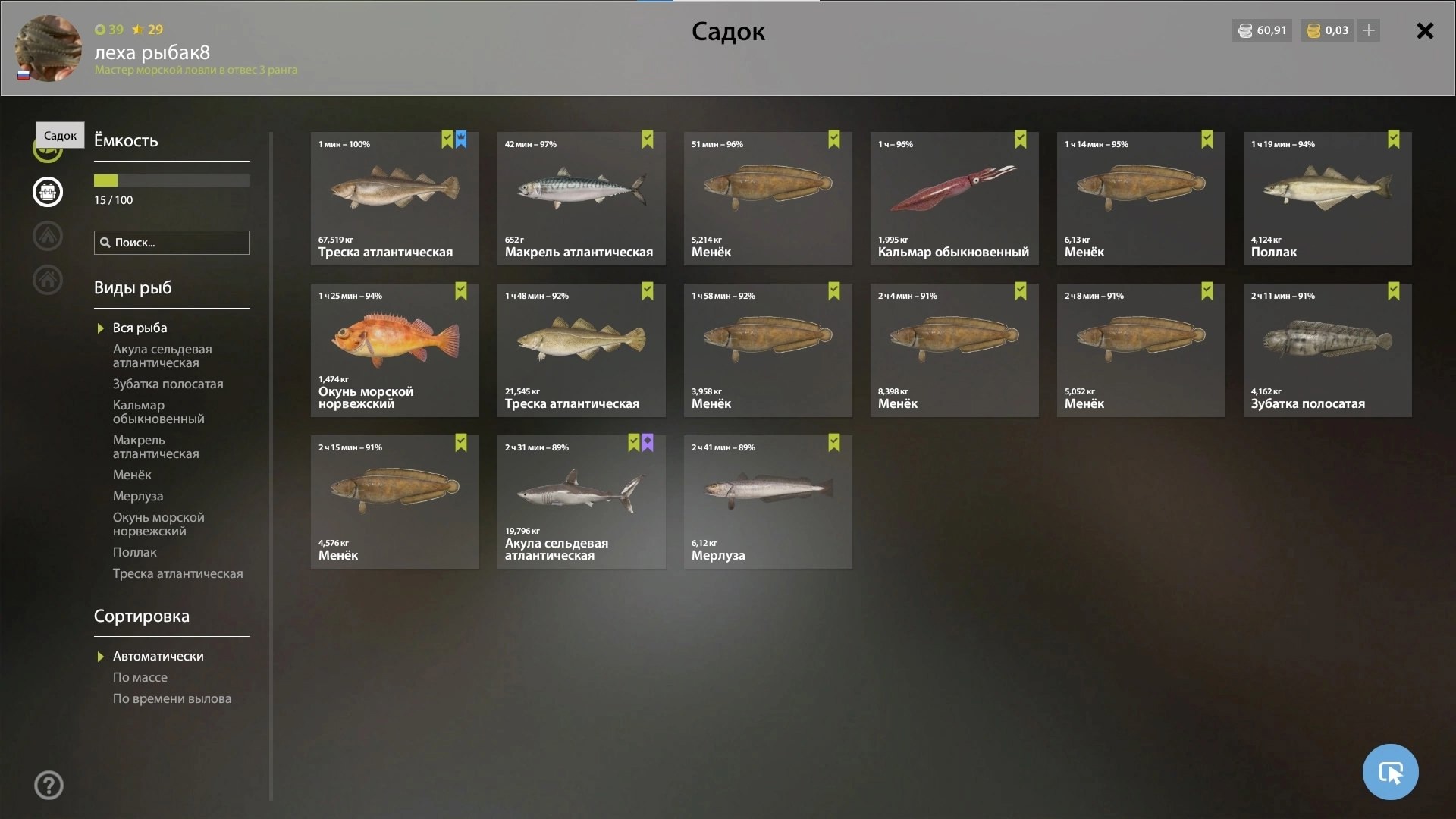Click the Поиск search field
1456x819 pixels.
tap(172, 243)
